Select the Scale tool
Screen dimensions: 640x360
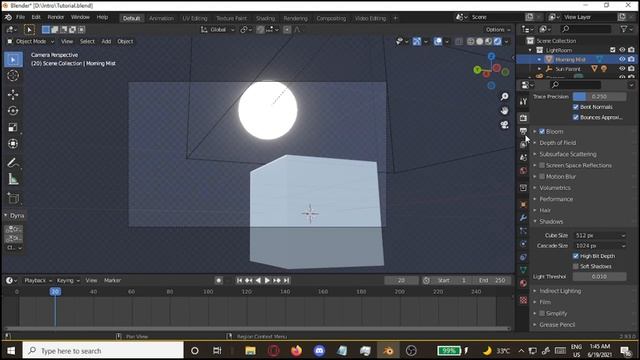13,127
